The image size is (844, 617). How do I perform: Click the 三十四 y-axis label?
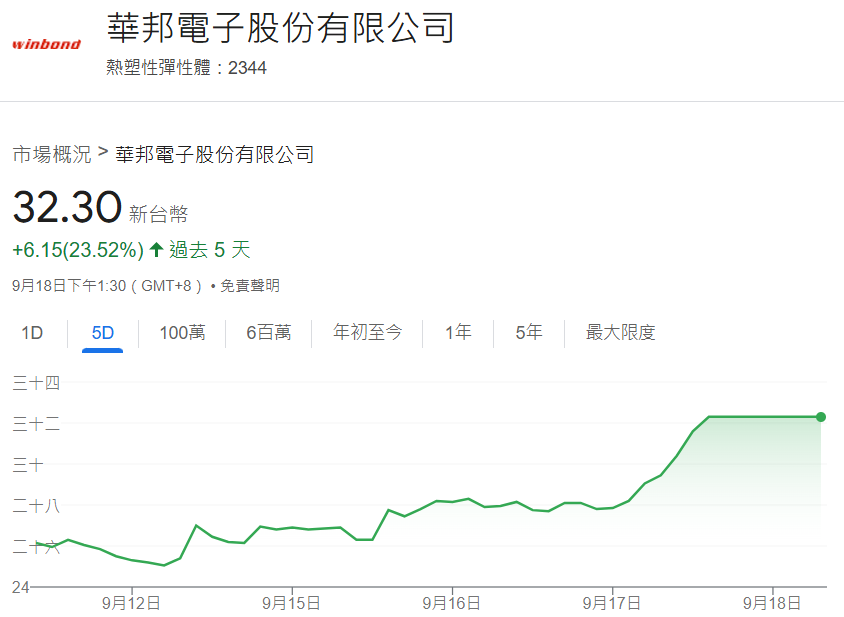(x=36, y=383)
